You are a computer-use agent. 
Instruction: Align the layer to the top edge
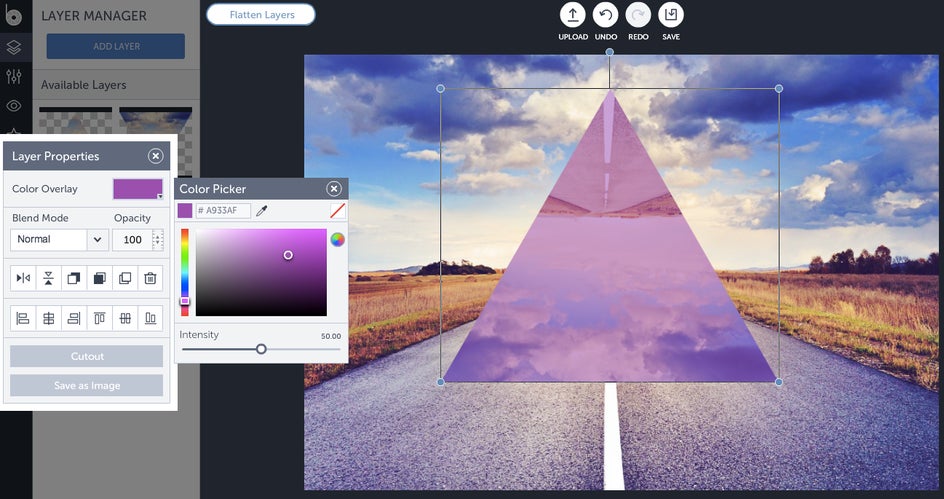point(99,318)
